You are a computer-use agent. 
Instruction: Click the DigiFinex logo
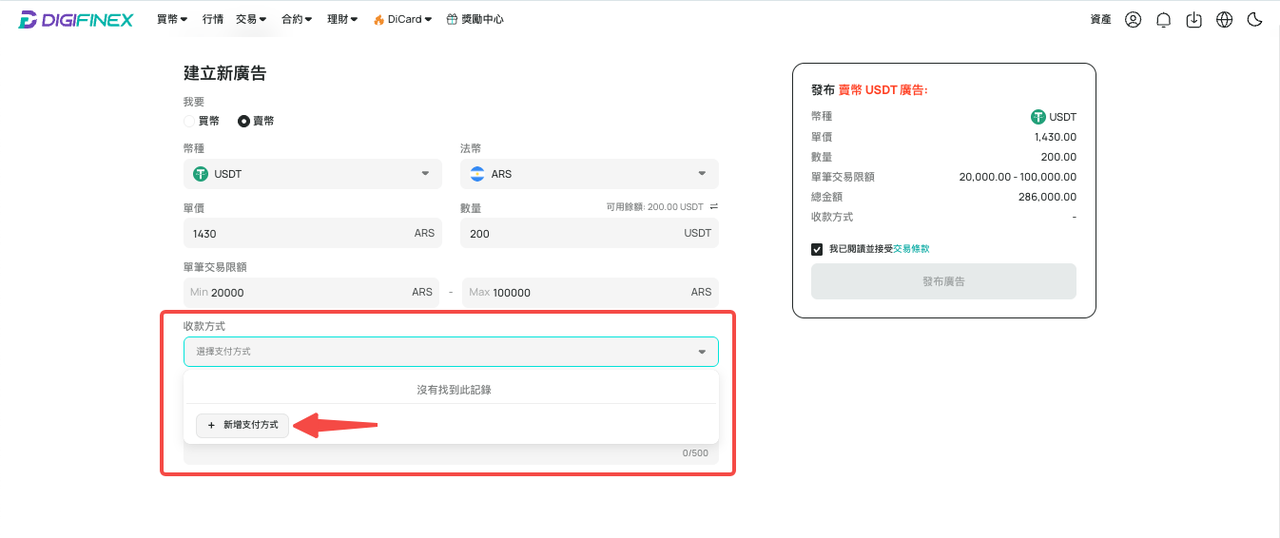click(76, 19)
